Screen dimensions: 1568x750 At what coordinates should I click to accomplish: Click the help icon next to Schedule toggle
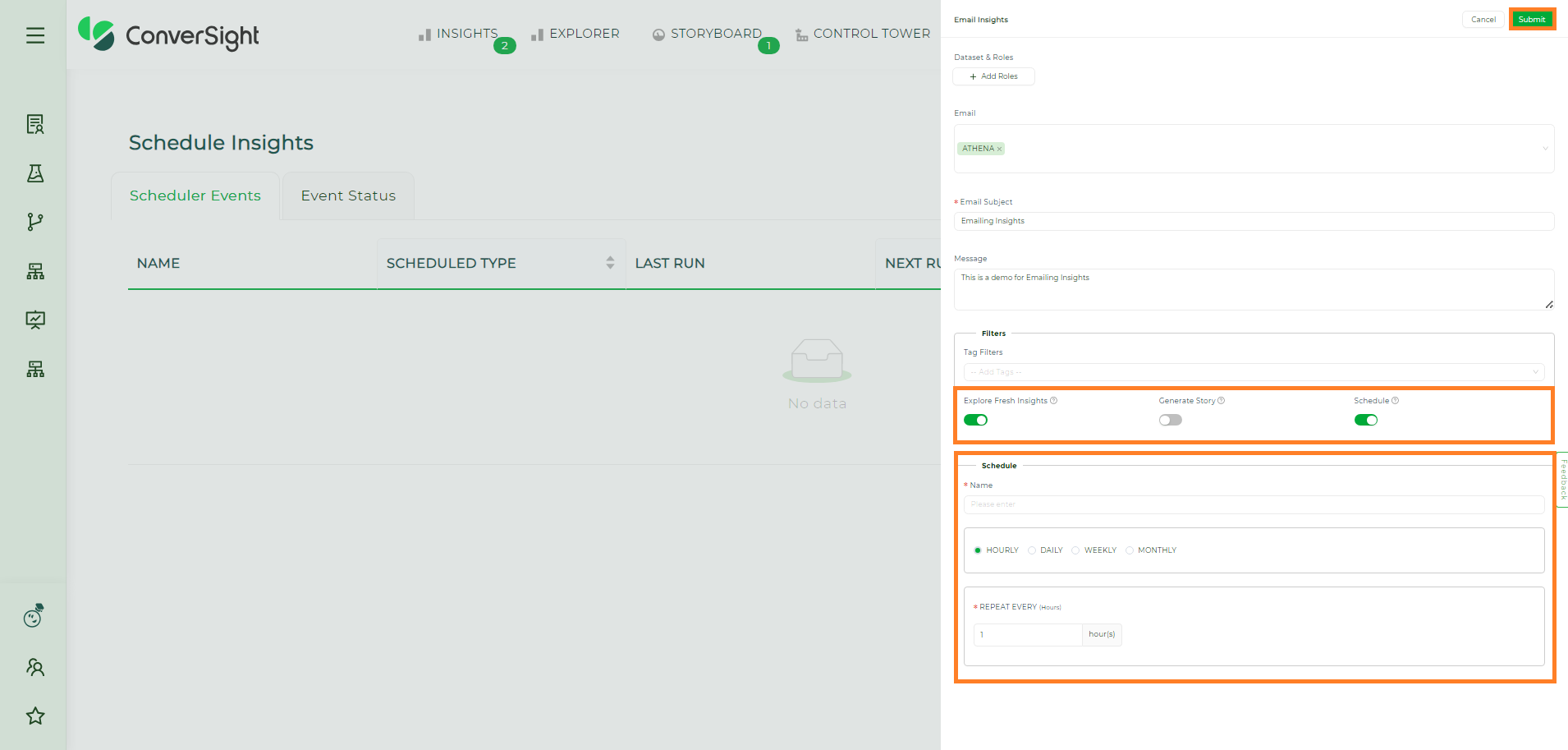click(1396, 401)
